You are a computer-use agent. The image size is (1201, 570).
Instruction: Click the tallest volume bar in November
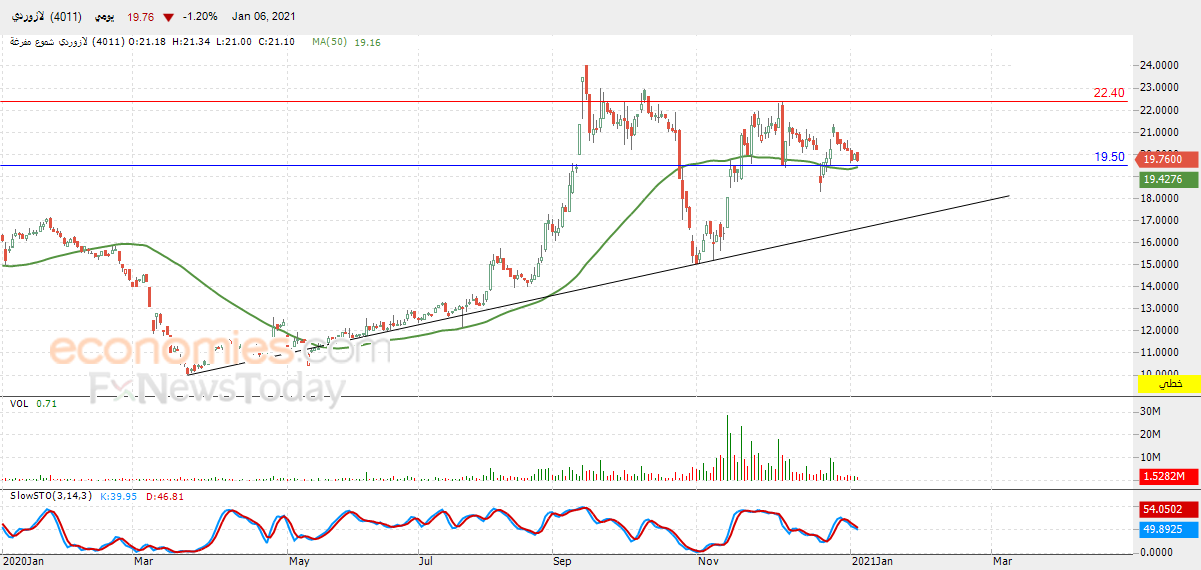coord(727,448)
